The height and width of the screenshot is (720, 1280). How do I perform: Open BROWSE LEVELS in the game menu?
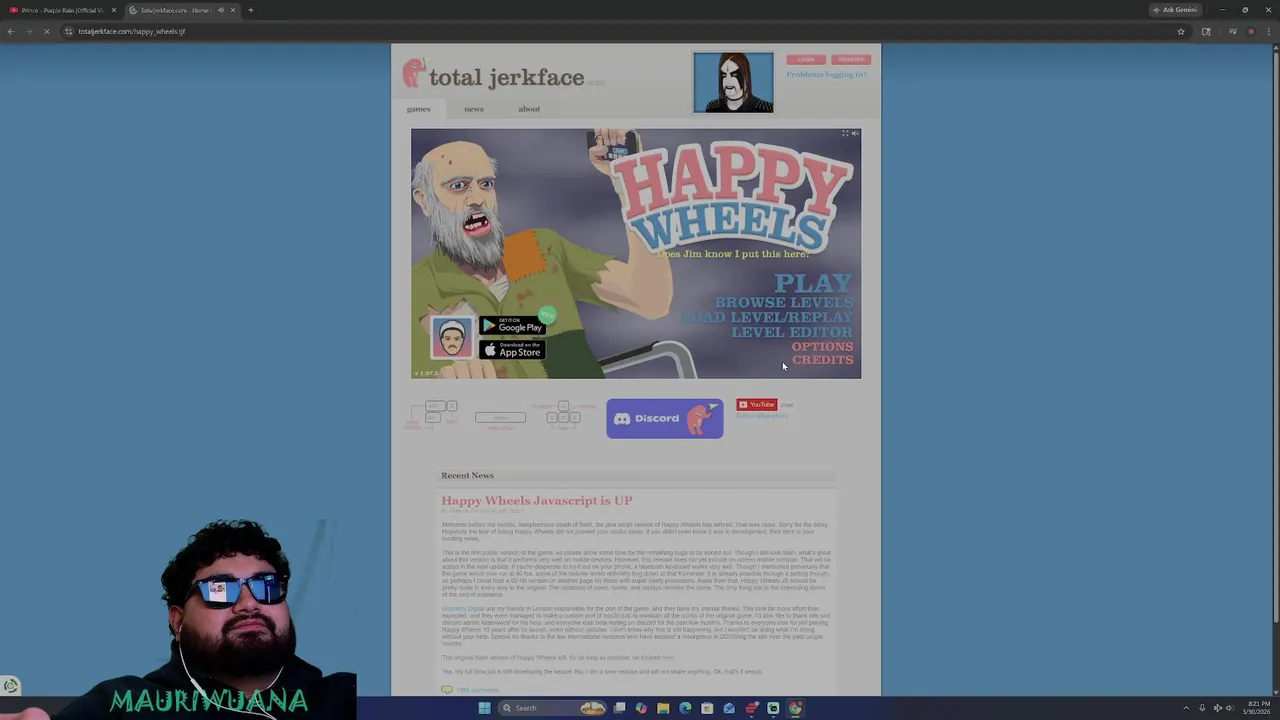click(x=784, y=302)
